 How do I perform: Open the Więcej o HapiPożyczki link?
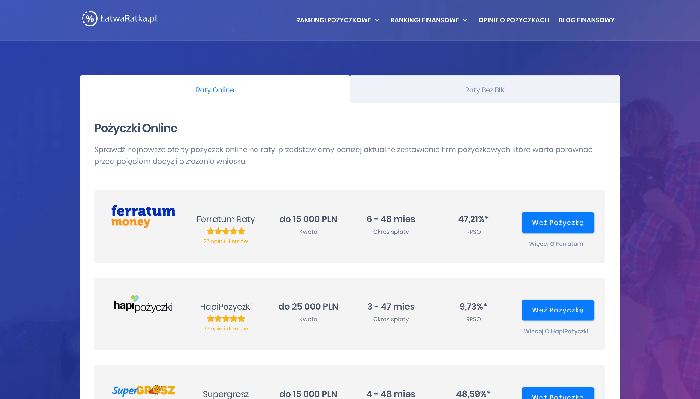556,331
